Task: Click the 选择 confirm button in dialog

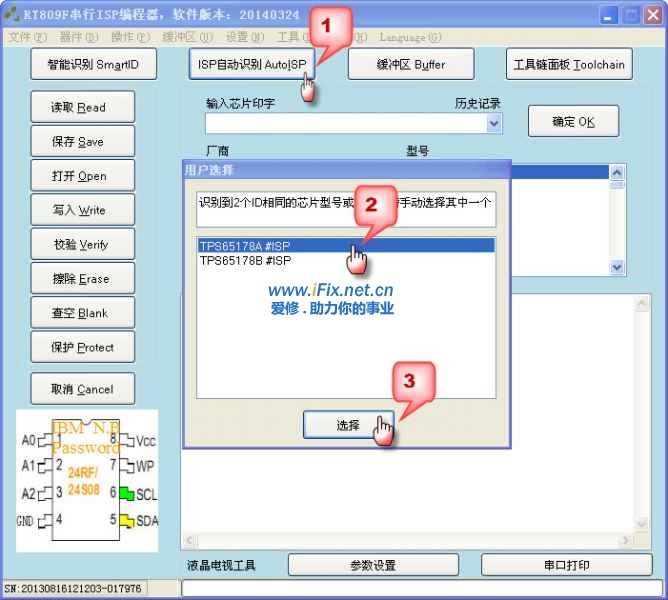Action: [348, 425]
